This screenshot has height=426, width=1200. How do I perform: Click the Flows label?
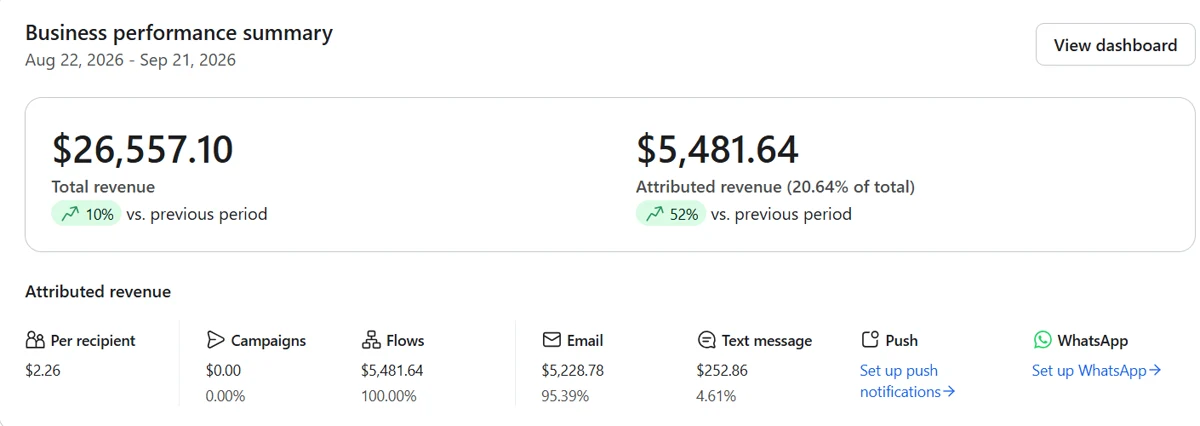coord(405,340)
